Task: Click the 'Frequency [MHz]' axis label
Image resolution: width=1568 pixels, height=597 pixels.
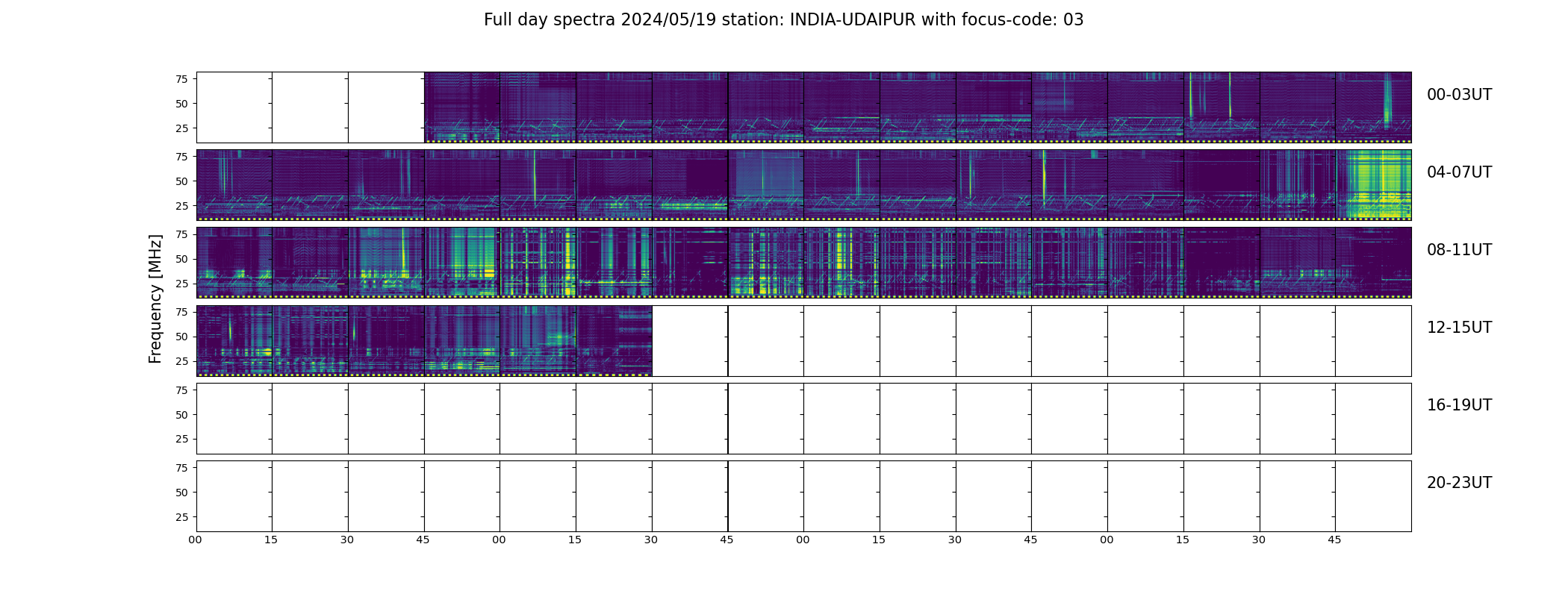Action: 155,299
